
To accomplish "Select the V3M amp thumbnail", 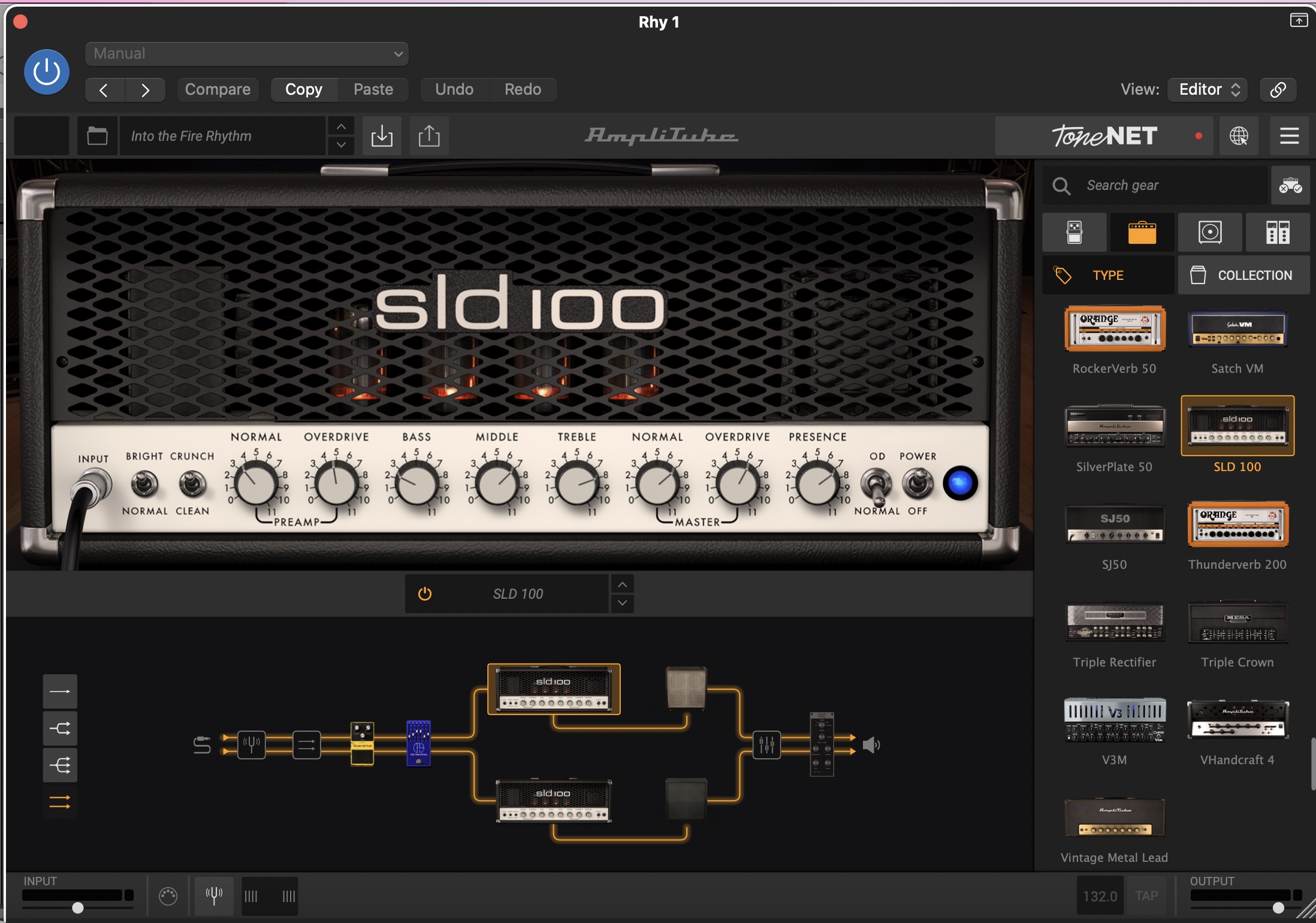I will [1115, 720].
